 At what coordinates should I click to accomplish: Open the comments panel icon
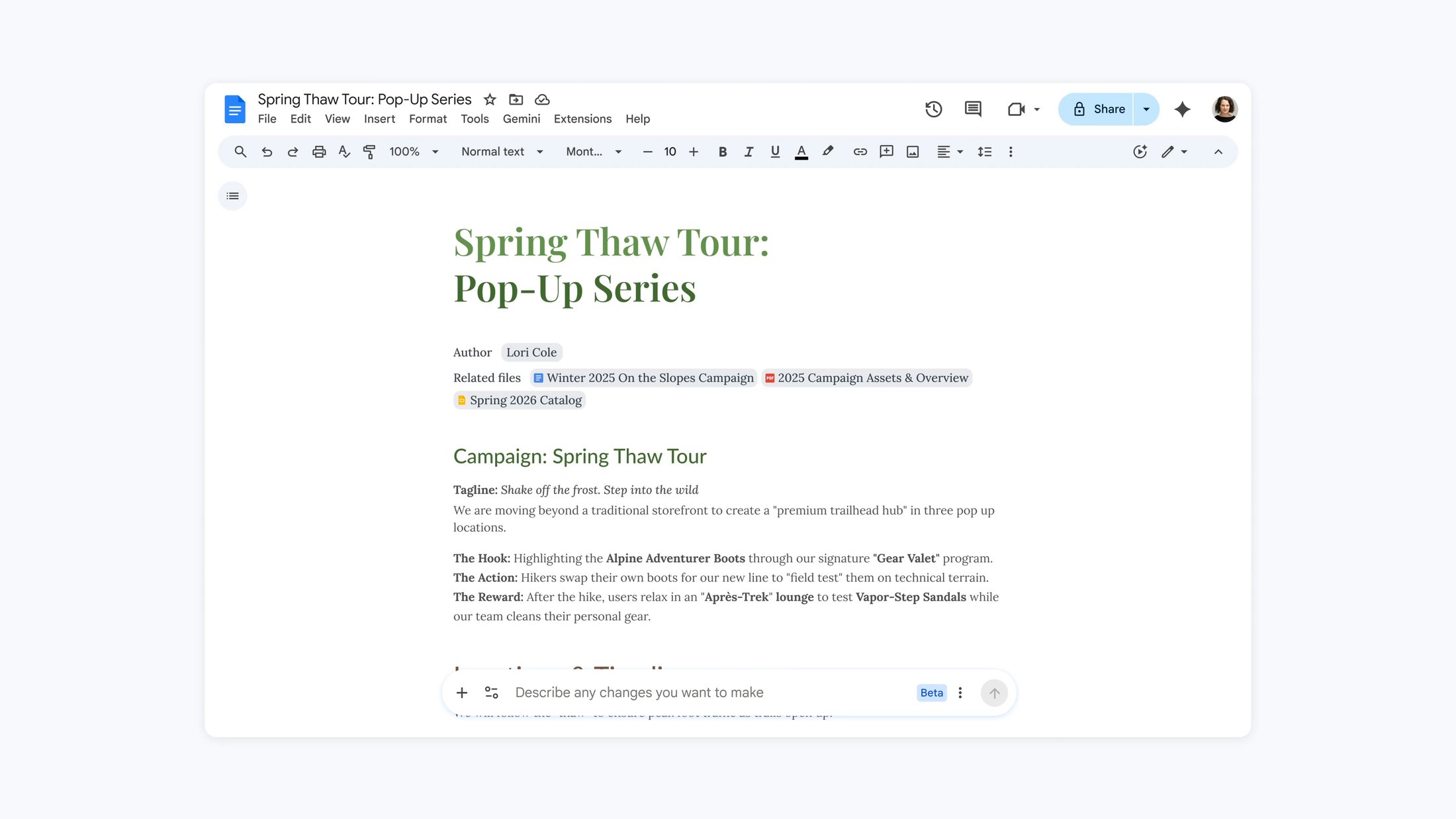click(973, 109)
